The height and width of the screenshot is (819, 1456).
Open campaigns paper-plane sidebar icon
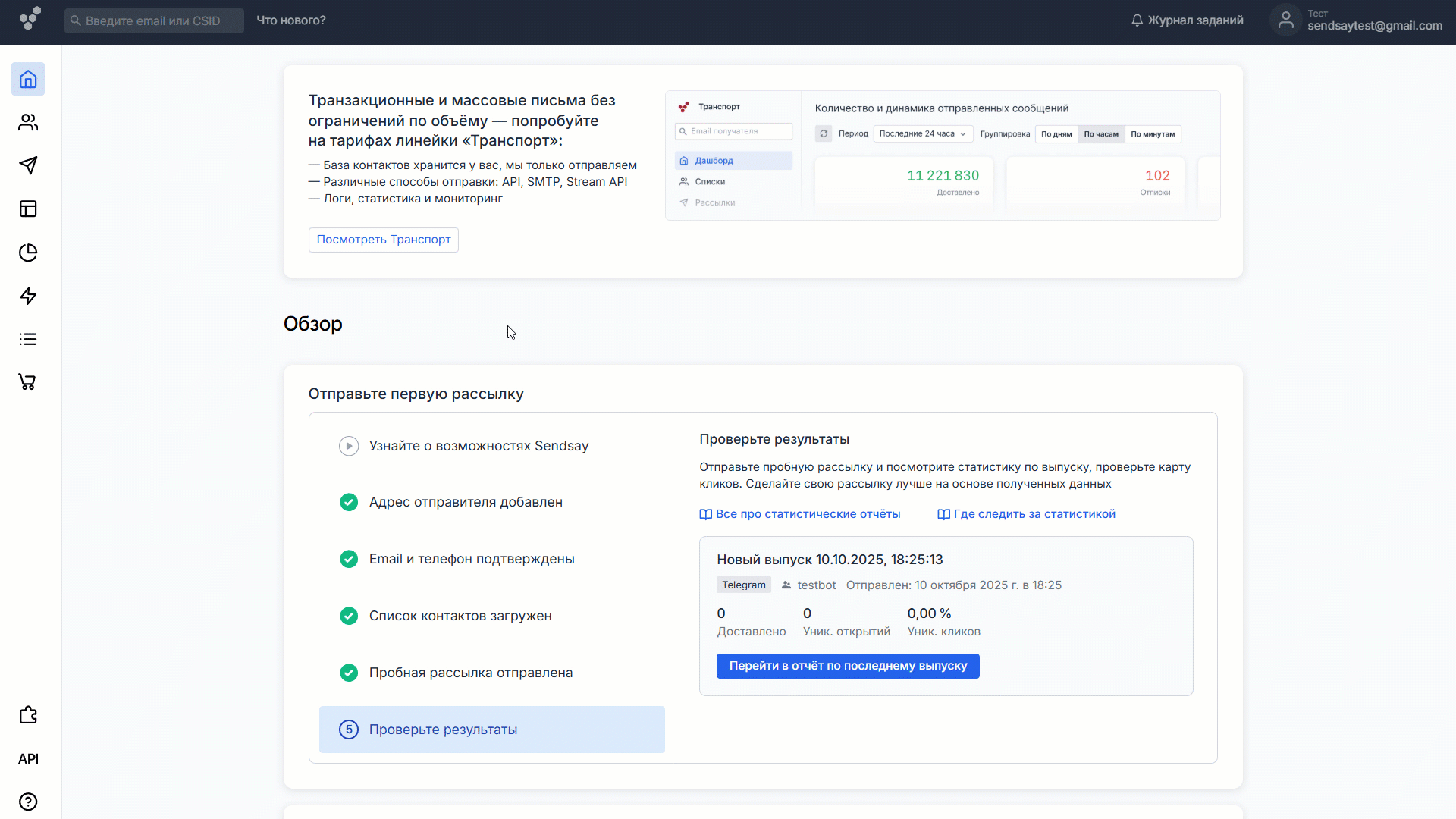28,165
